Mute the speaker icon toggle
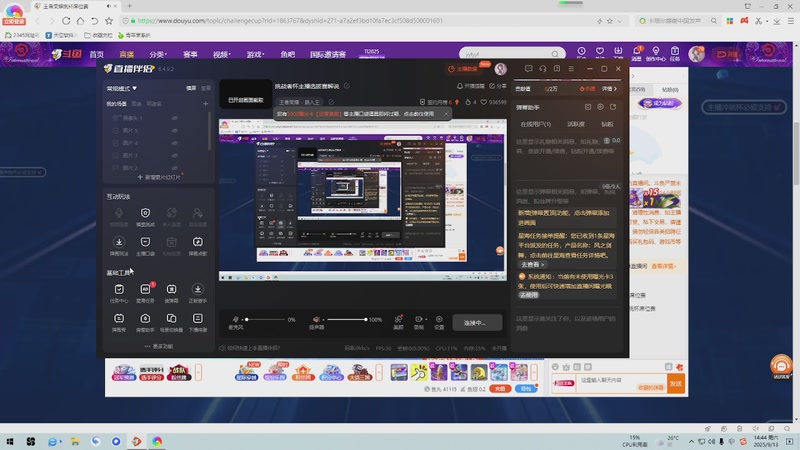 [316, 319]
